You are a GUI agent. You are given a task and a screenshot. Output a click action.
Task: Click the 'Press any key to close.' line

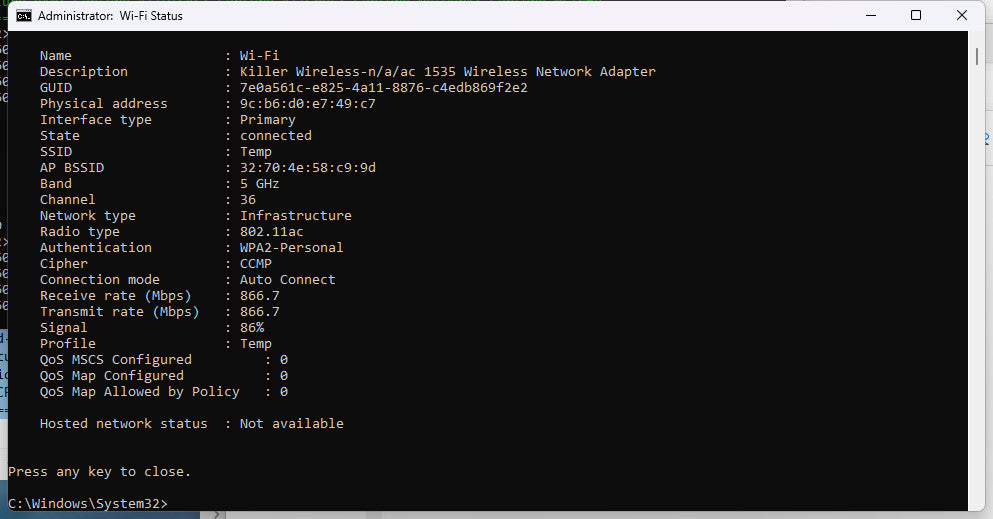coord(99,471)
